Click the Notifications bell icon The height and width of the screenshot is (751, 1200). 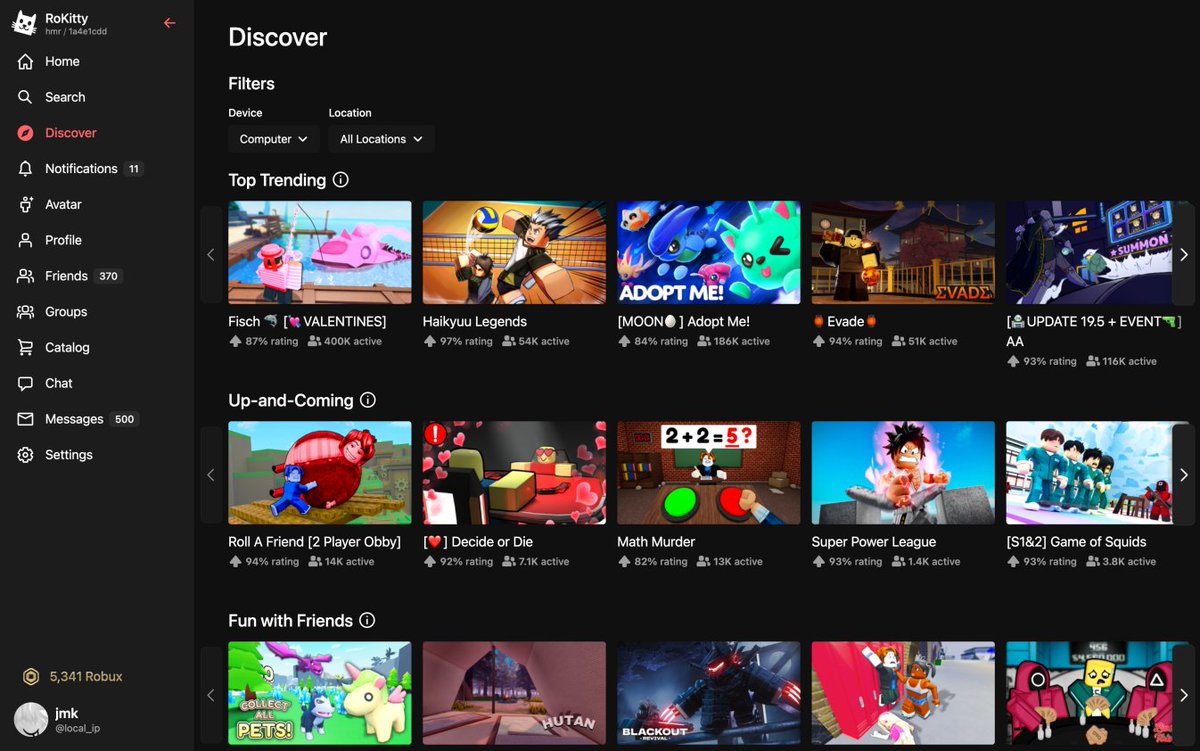(x=26, y=169)
